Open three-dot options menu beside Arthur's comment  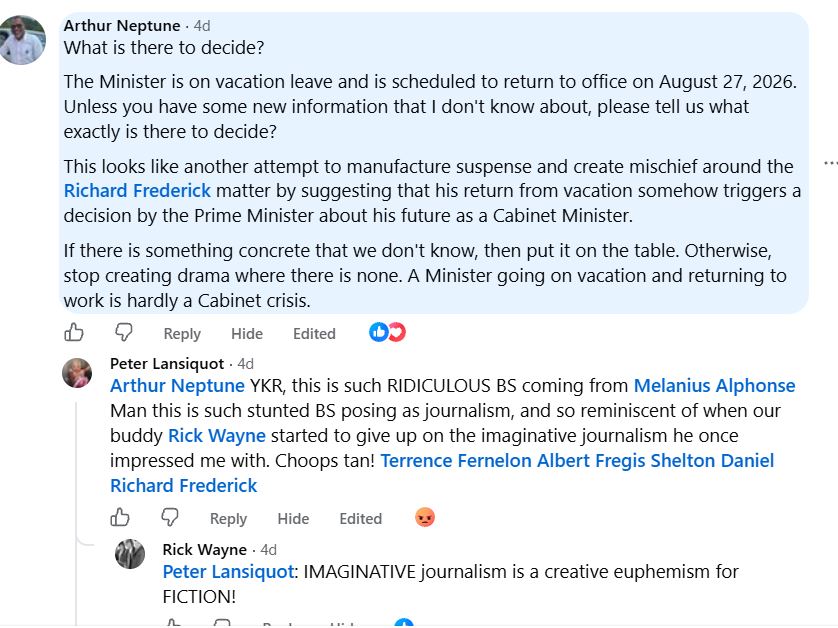tap(830, 162)
